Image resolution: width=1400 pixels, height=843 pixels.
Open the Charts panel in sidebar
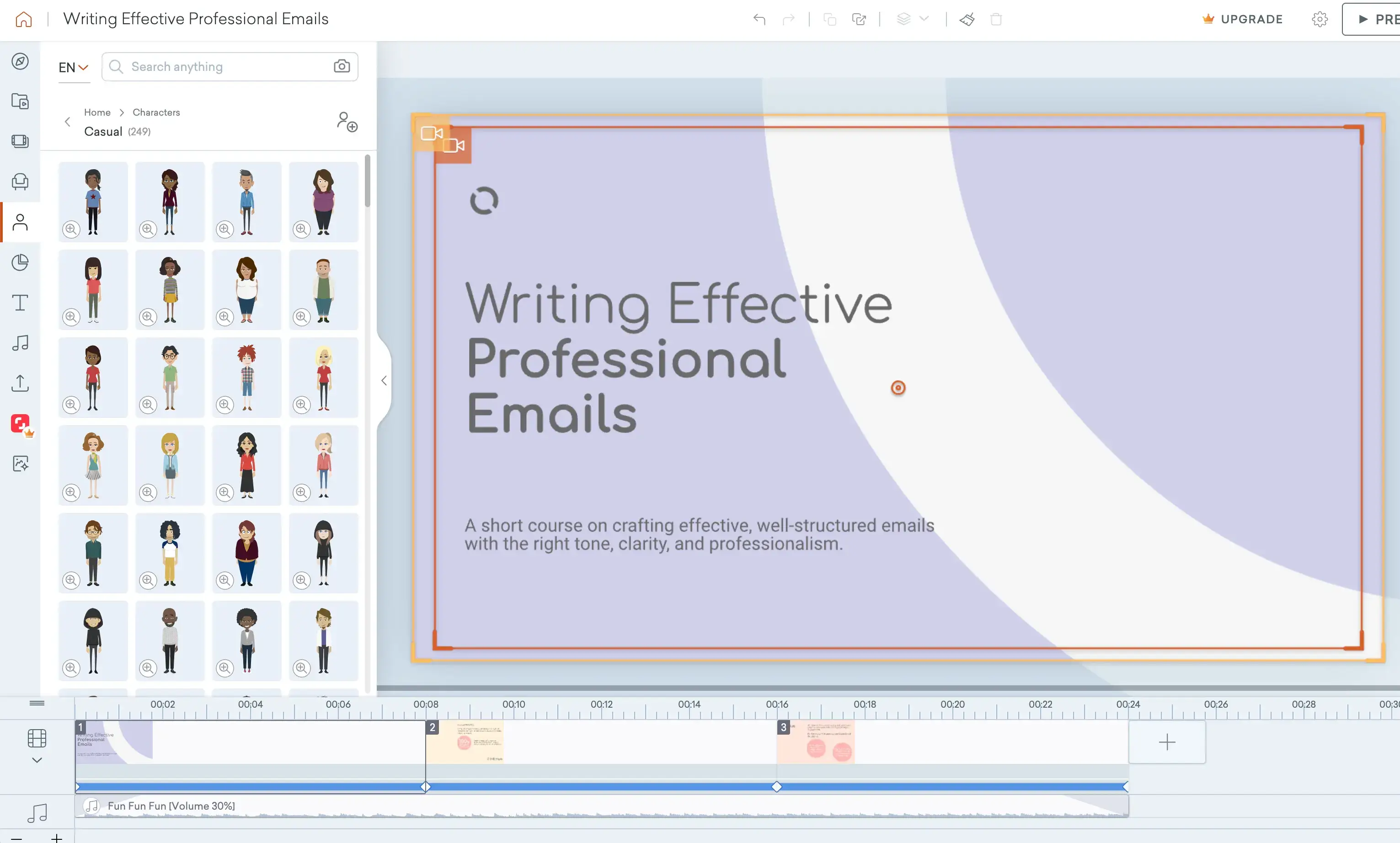21,262
